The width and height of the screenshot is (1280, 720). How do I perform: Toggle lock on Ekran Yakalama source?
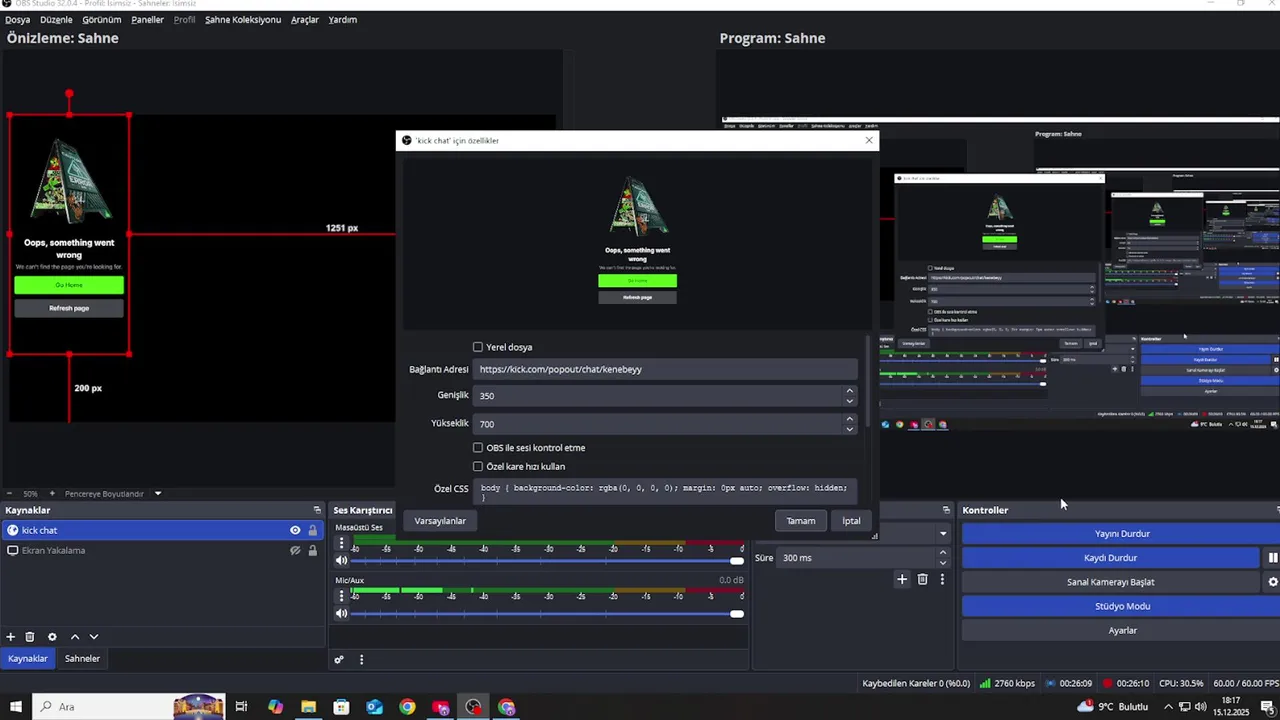point(312,550)
